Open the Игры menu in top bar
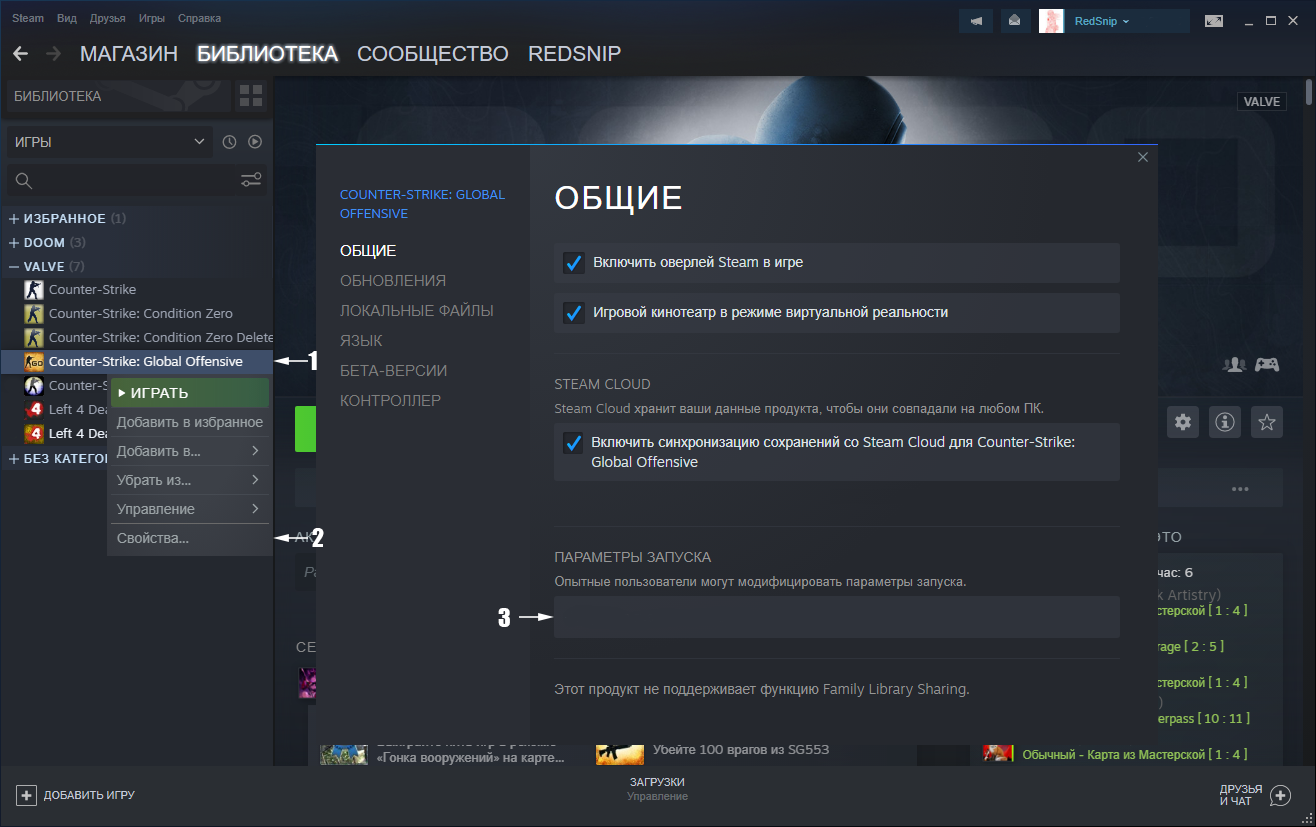The width and height of the screenshot is (1316, 827). pyautogui.click(x=152, y=19)
